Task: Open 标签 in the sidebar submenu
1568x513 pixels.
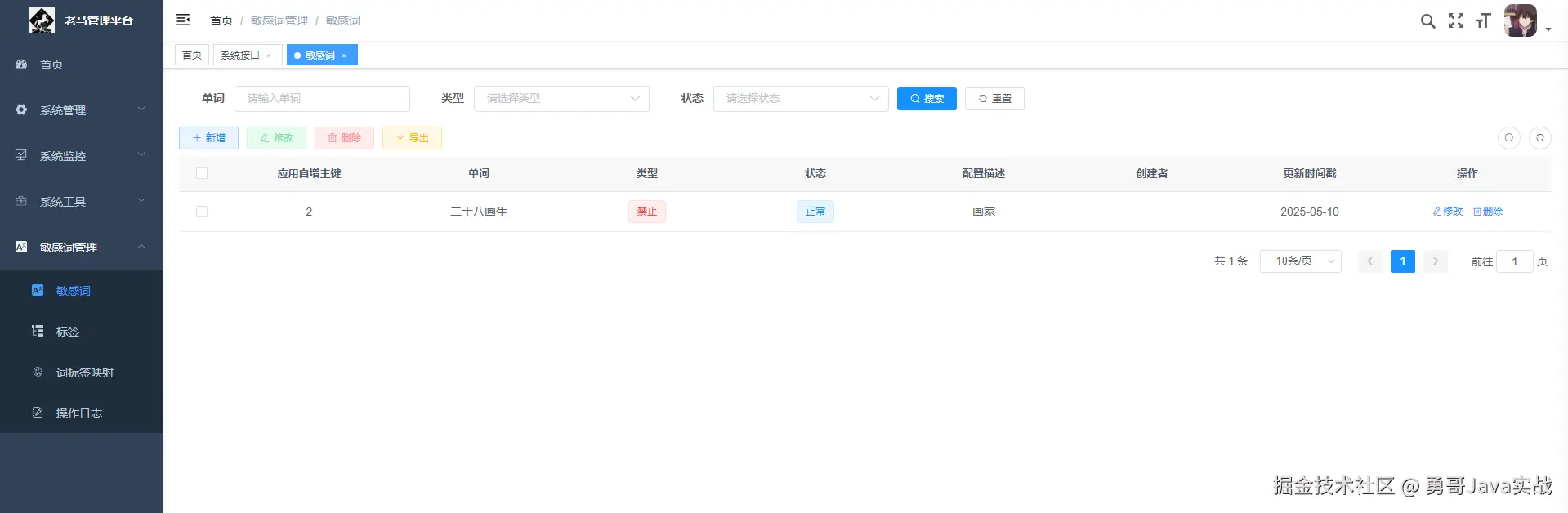Action: tap(81, 331)
